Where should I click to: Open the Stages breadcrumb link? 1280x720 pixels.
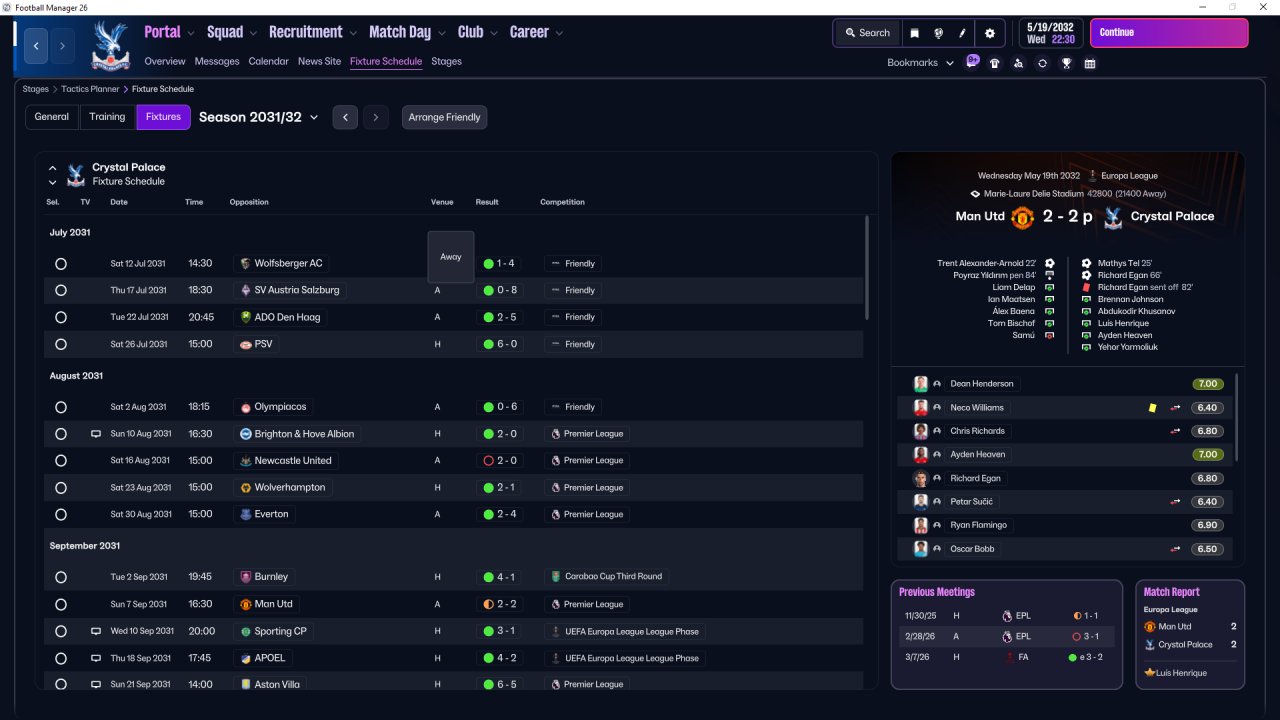tap(35, 89)
